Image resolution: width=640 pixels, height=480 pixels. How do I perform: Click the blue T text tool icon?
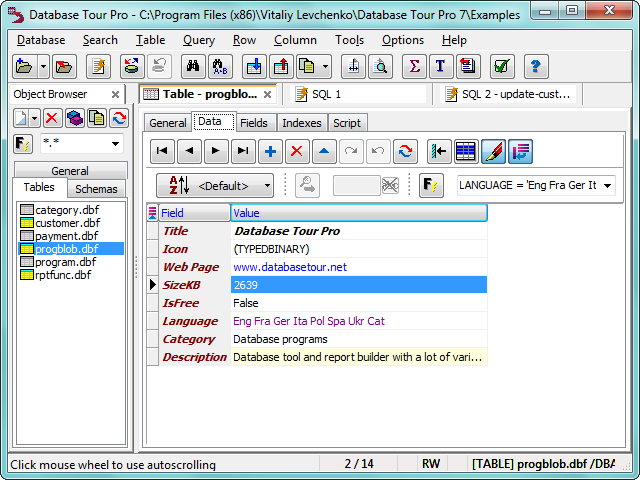click(441, 66)
